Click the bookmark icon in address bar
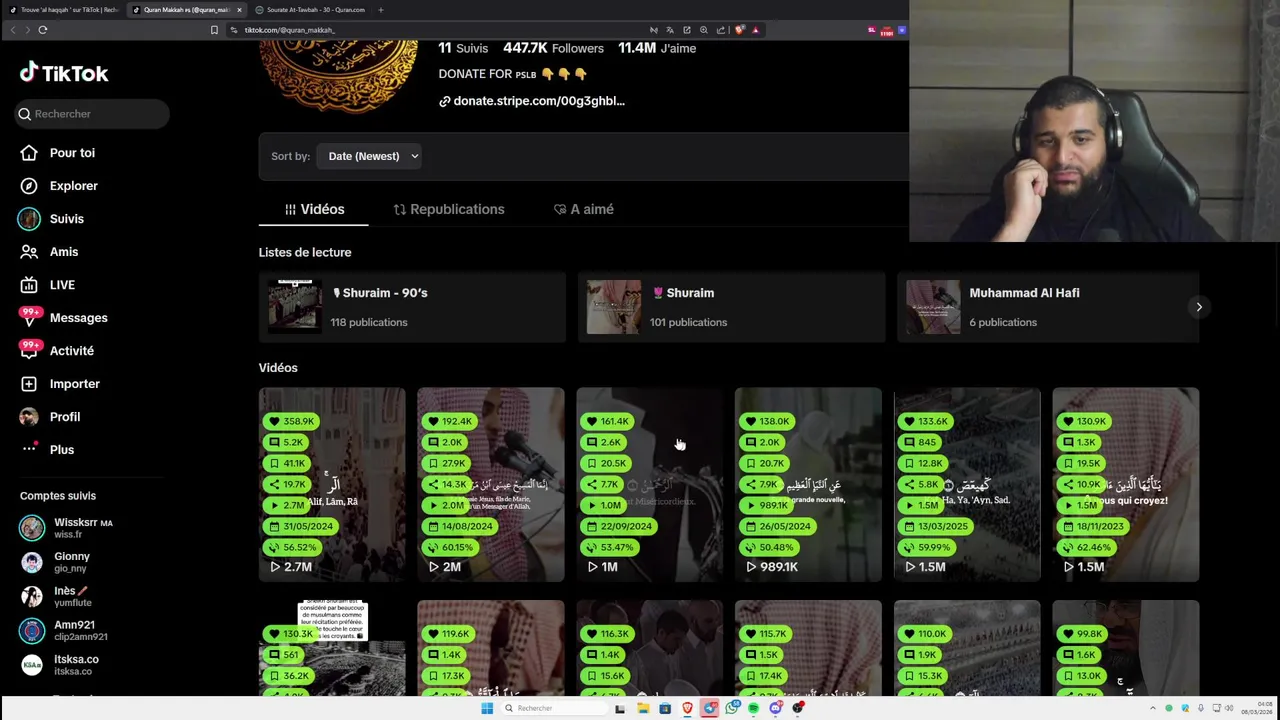The image size is (1280, 720). 214,30
